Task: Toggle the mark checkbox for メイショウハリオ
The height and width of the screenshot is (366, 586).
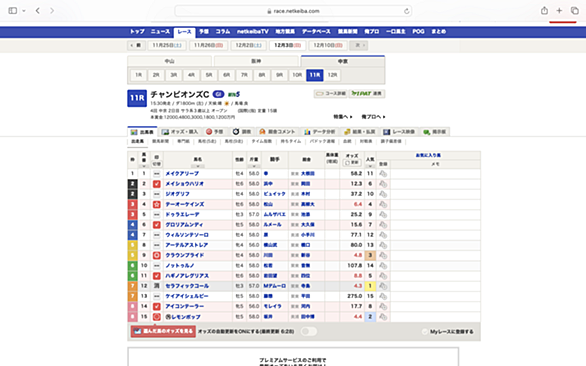Action: (157, 184)
